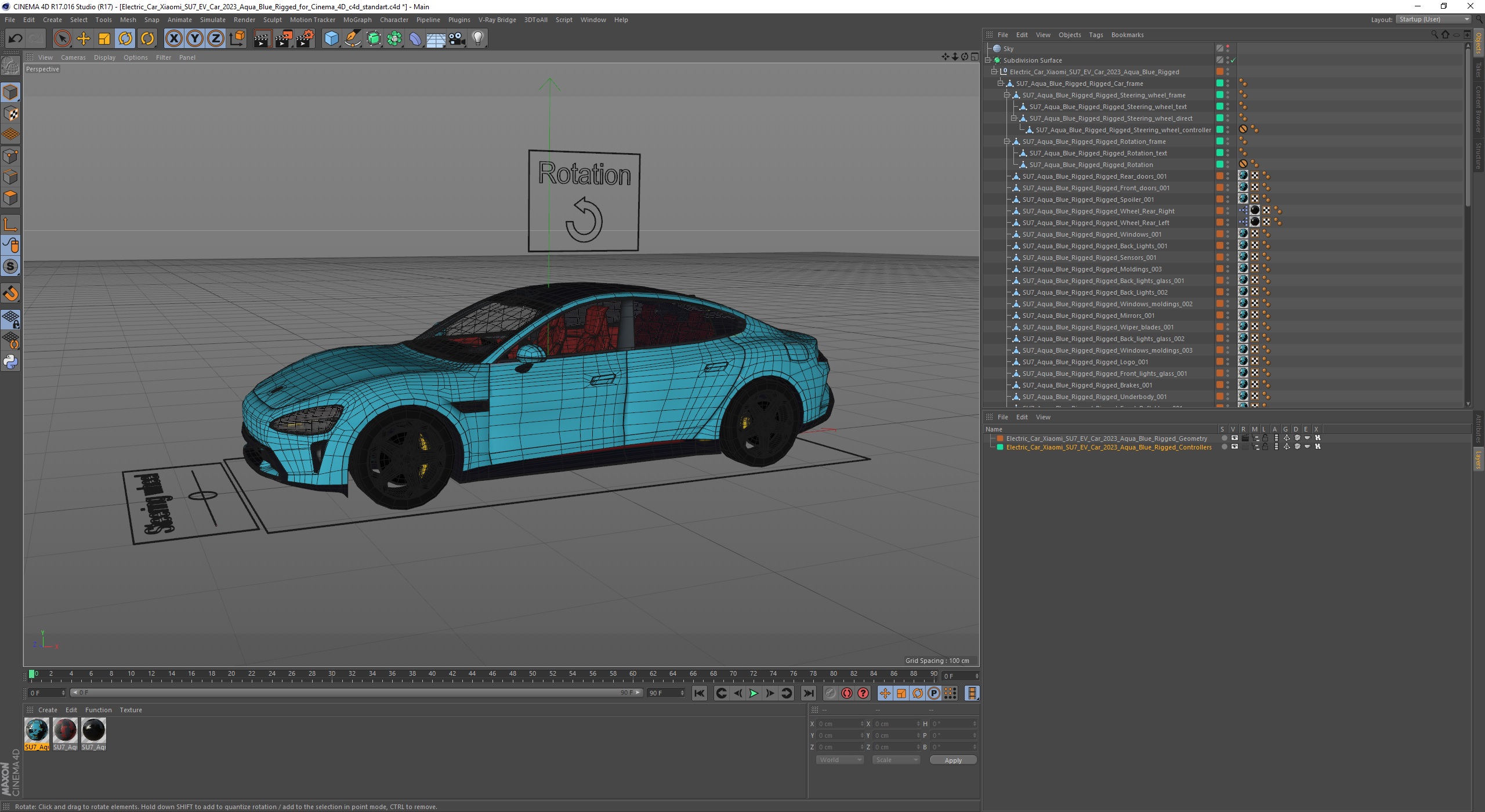Open the viewport Cameras menu
The height and width of the screenshot is (812, 1485).
73,57
